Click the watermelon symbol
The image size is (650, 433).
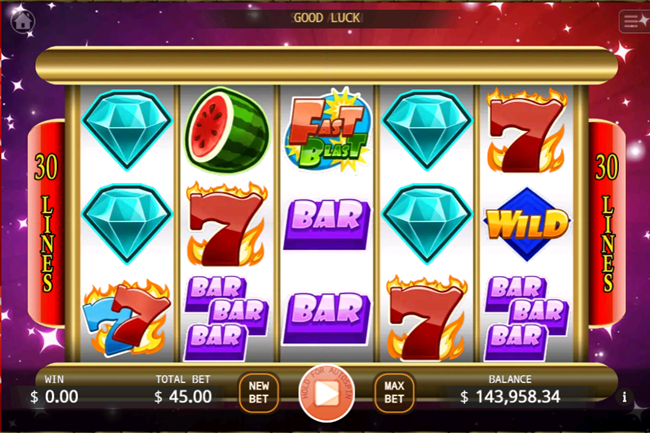coord(226,130)
